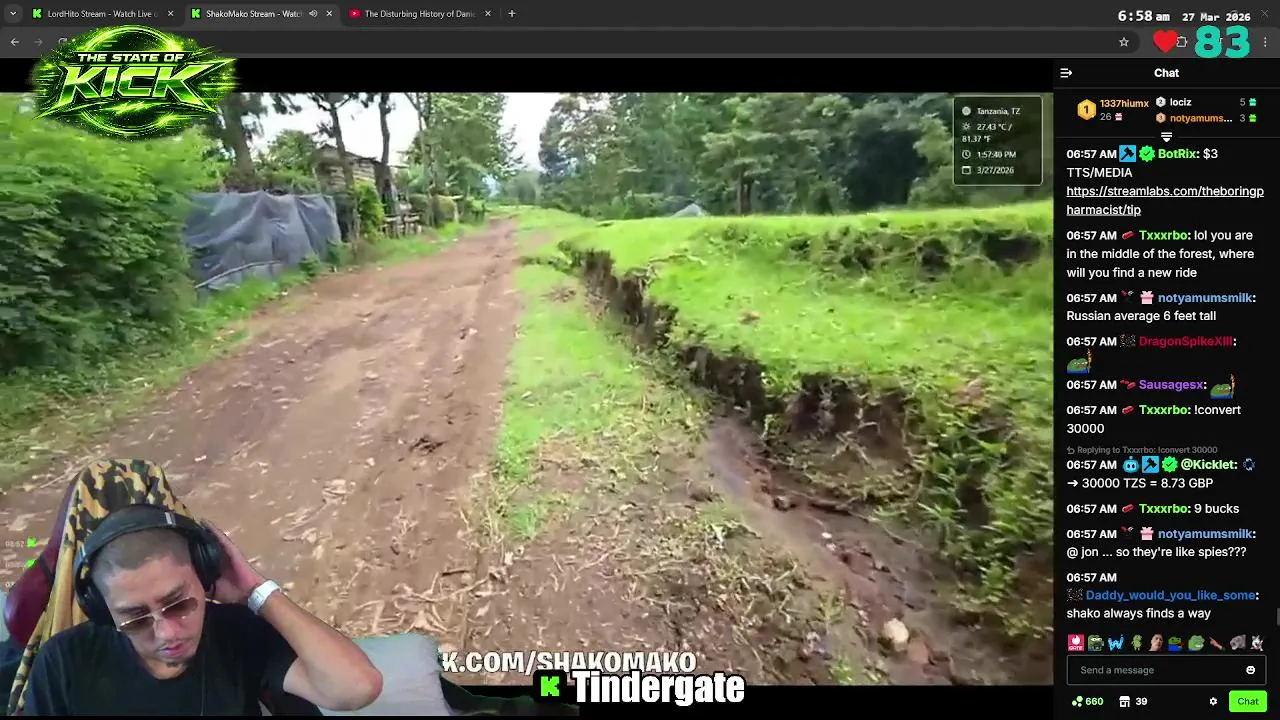The image size is (1280, 720).
Task: Bookmark this page with star icon
Action: click(1124, 42)
